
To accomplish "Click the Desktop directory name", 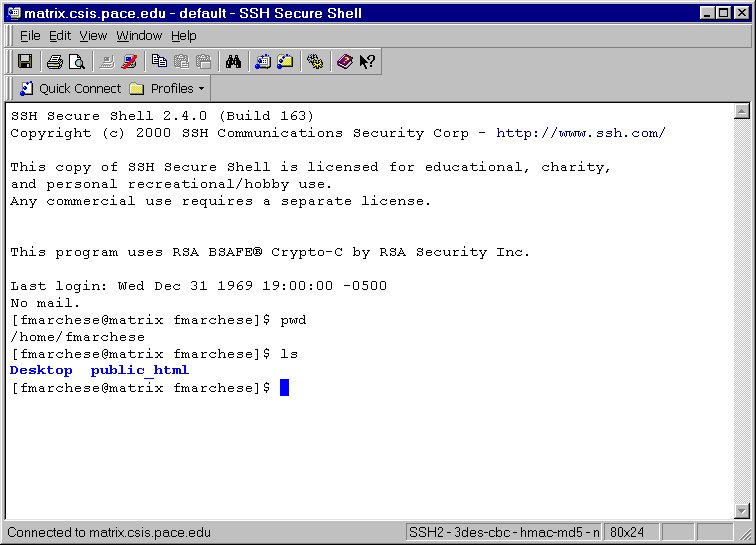I will [x=41, y=370].
